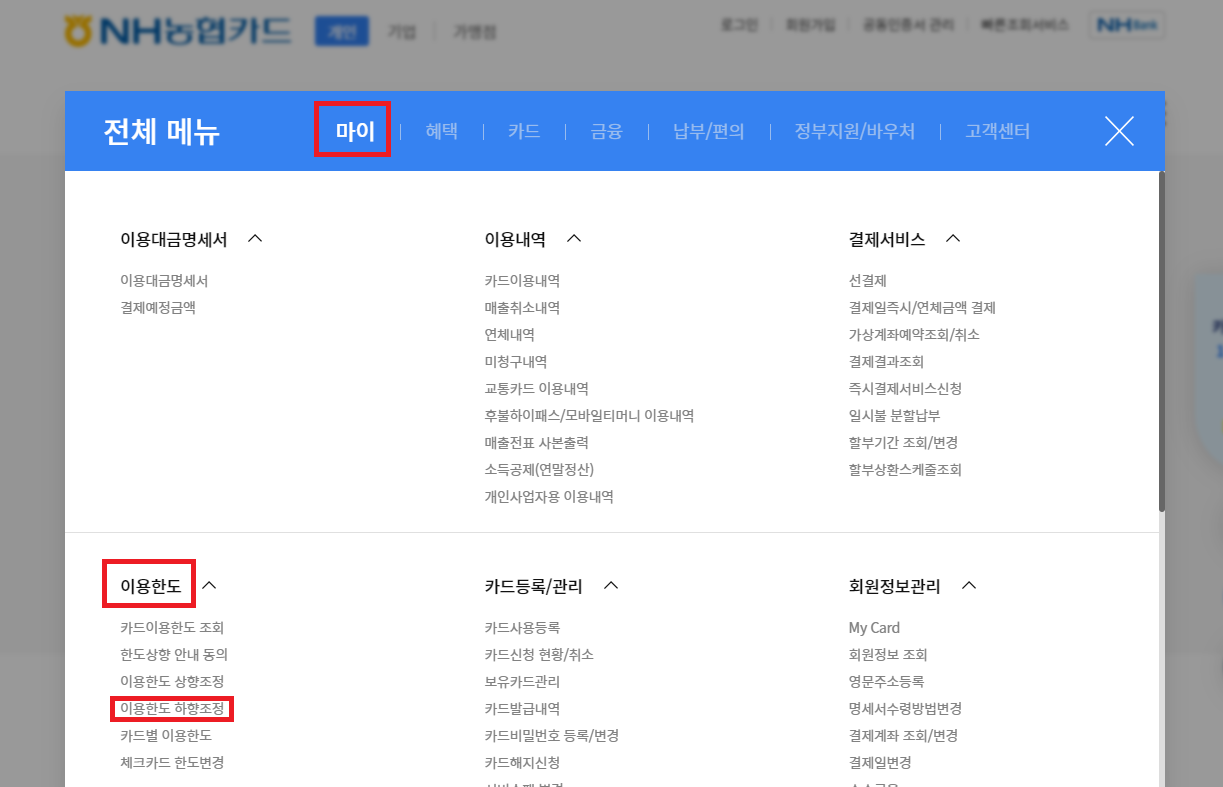Screen dimensions: 1223x787
Task: Collapse the 이용내역 section chevron
Action: click(573, 238)
